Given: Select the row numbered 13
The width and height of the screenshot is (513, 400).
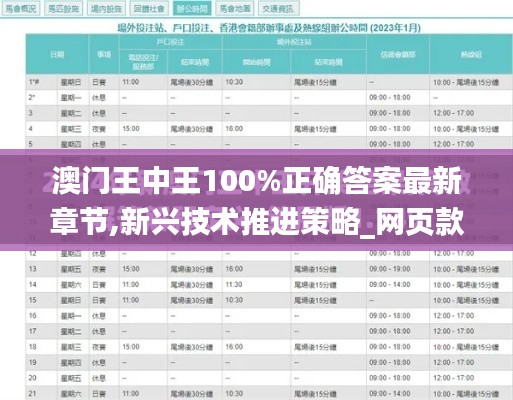Looking at the screenshot, I should (269, 269).
